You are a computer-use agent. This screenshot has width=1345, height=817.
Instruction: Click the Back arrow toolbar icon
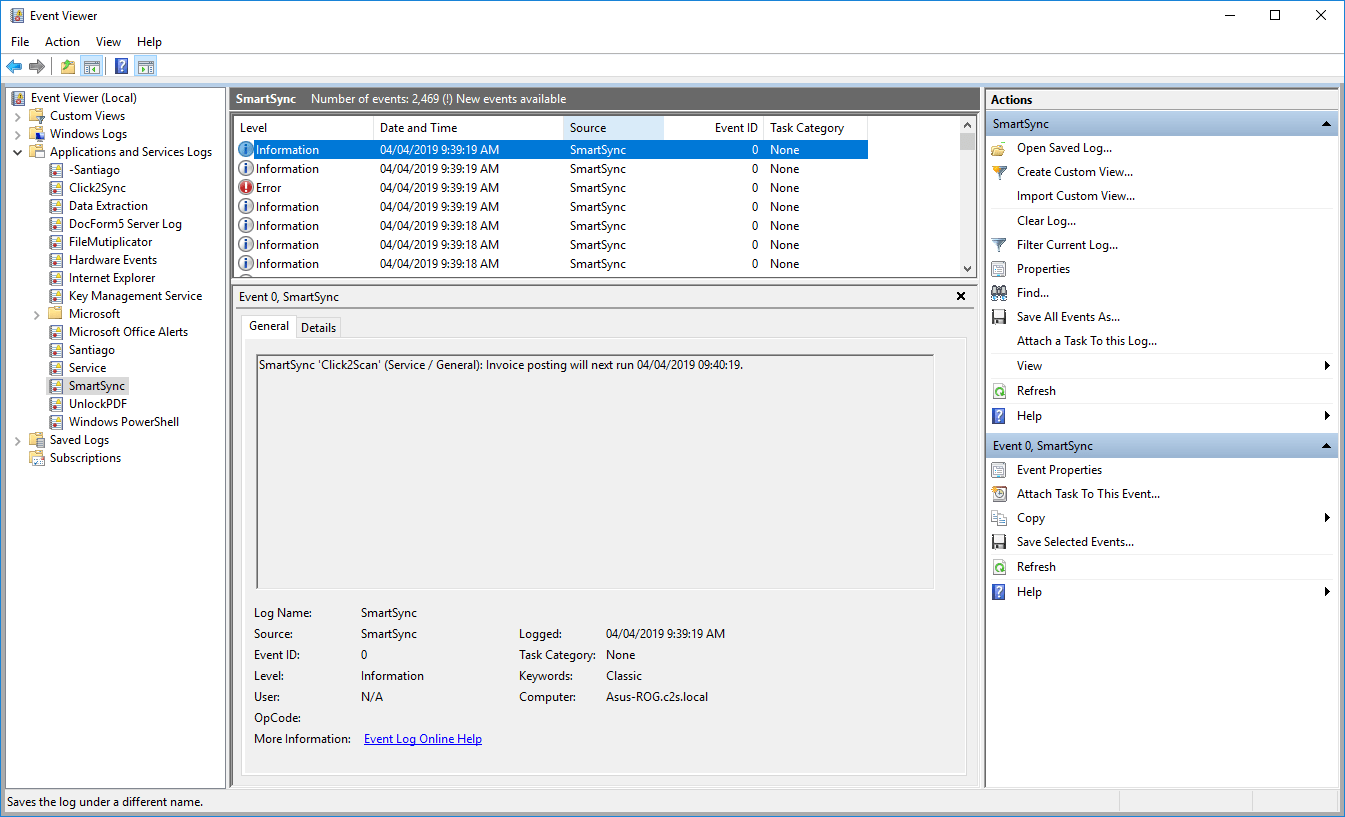coord(14,67)
